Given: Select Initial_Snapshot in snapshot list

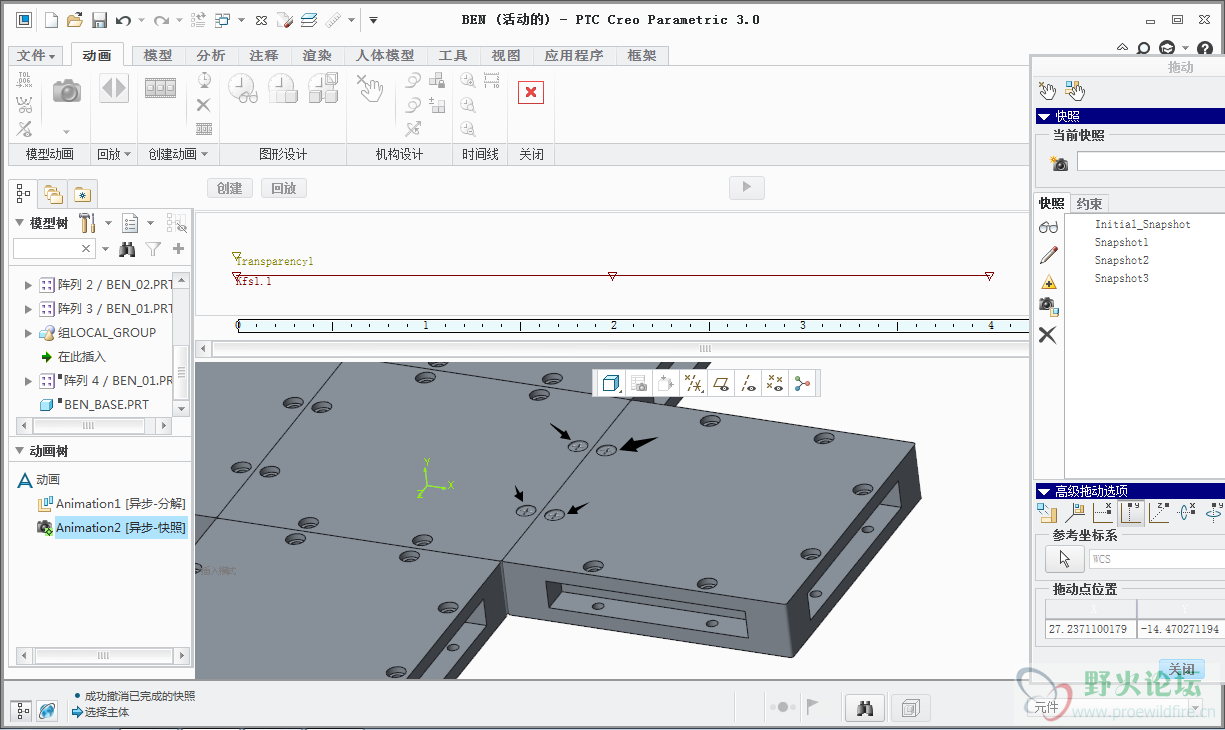Looking at the screenshot, I should tap(1142, 225).
